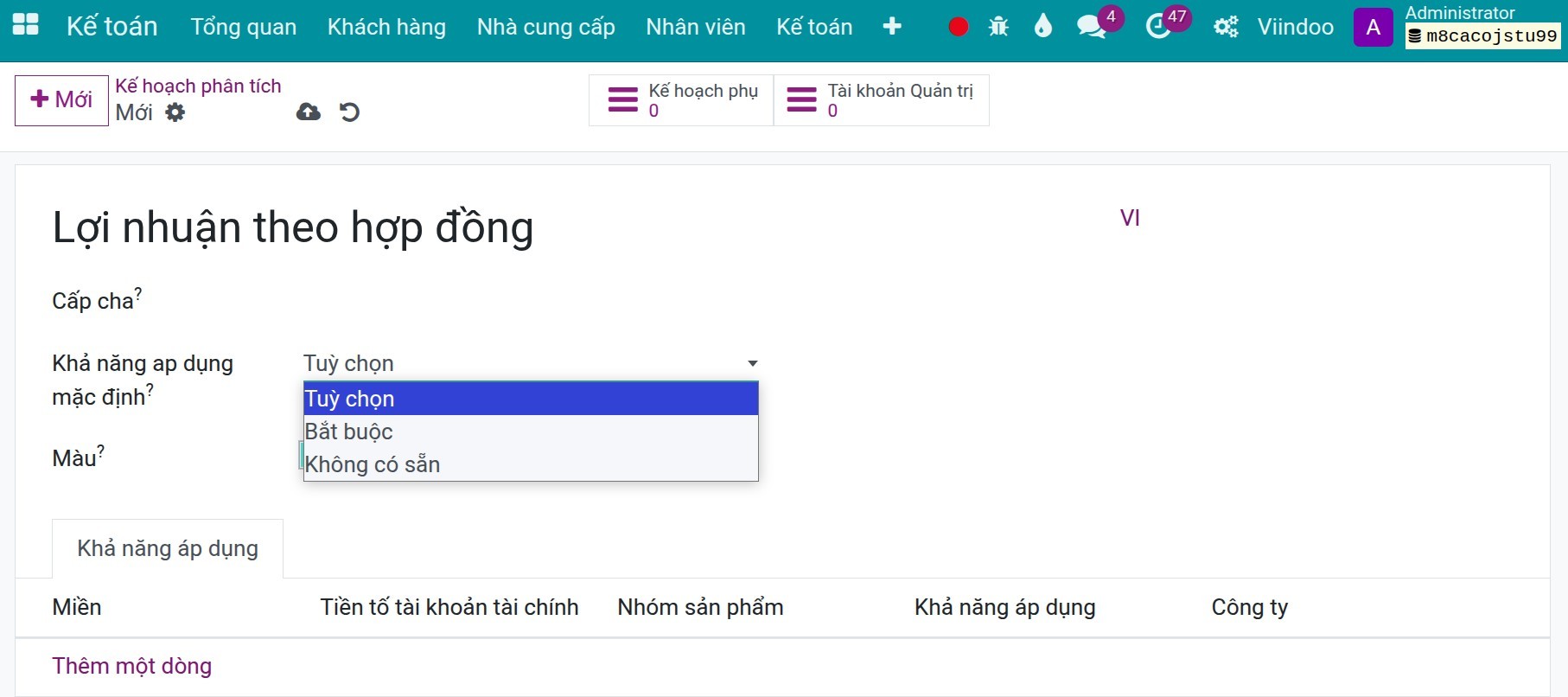The width and height of the screenshot is (1568, 697).
Task: Collapse the Khả năng áp dụng mặc định dropdown
Action: 531,363
